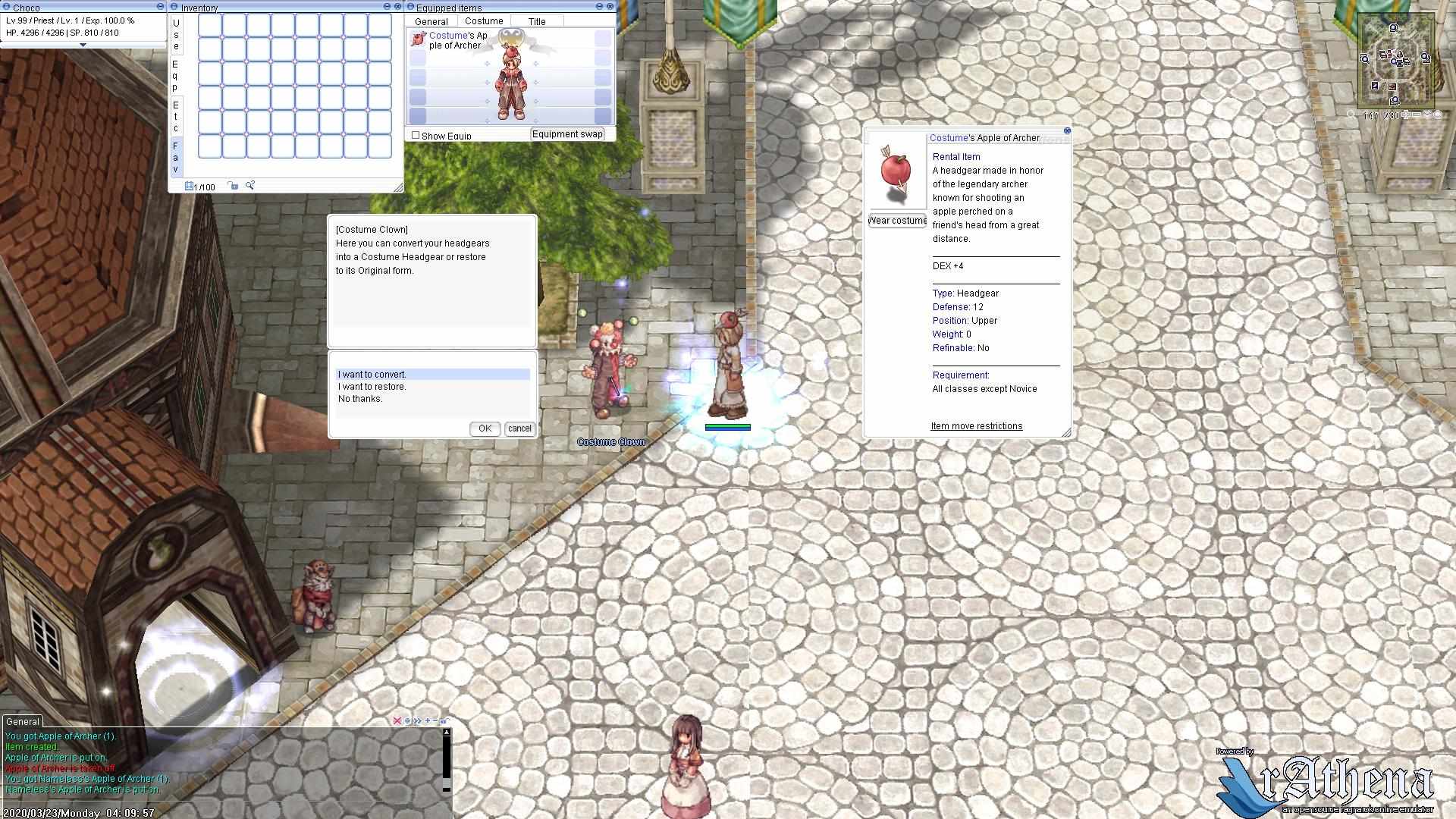Click the OK button in dialog
The width and height of the screenshot is (1456, 819).
coord(484,428)
